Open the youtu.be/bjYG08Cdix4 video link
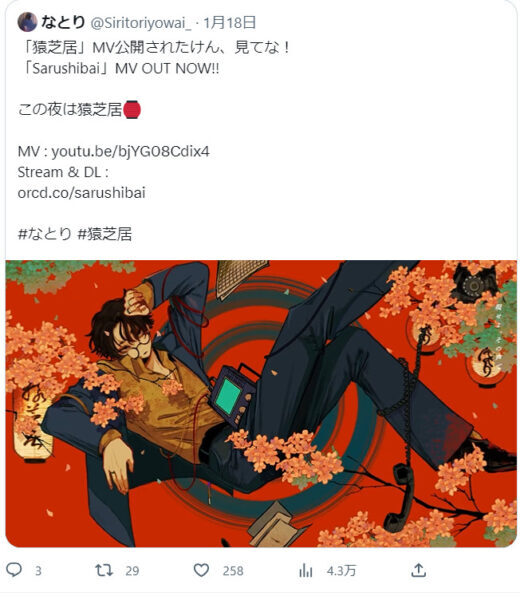Viewport: 520px width, 600px height. pos(130,152)
